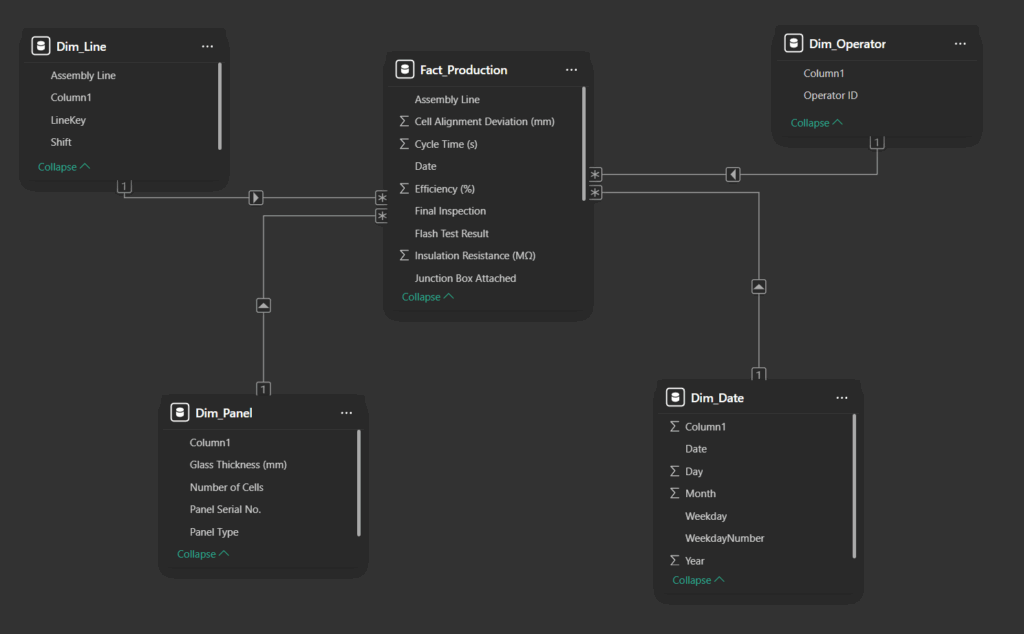Click the Dim_Panel table icon
Image resolution: width=1024 pixels, height=634 pixels.
180,413
